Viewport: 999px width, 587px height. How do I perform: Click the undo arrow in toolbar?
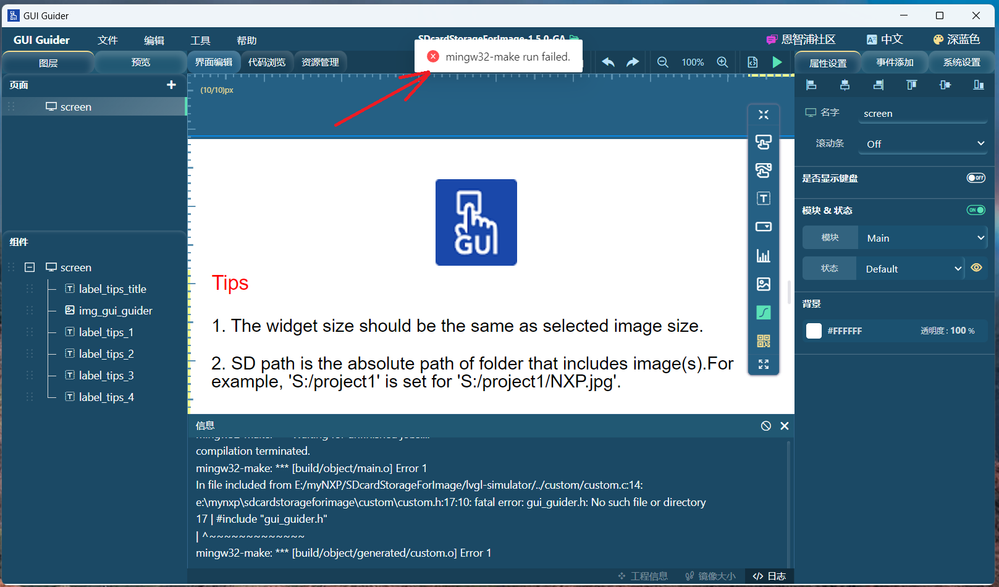[x=608, y=62]
